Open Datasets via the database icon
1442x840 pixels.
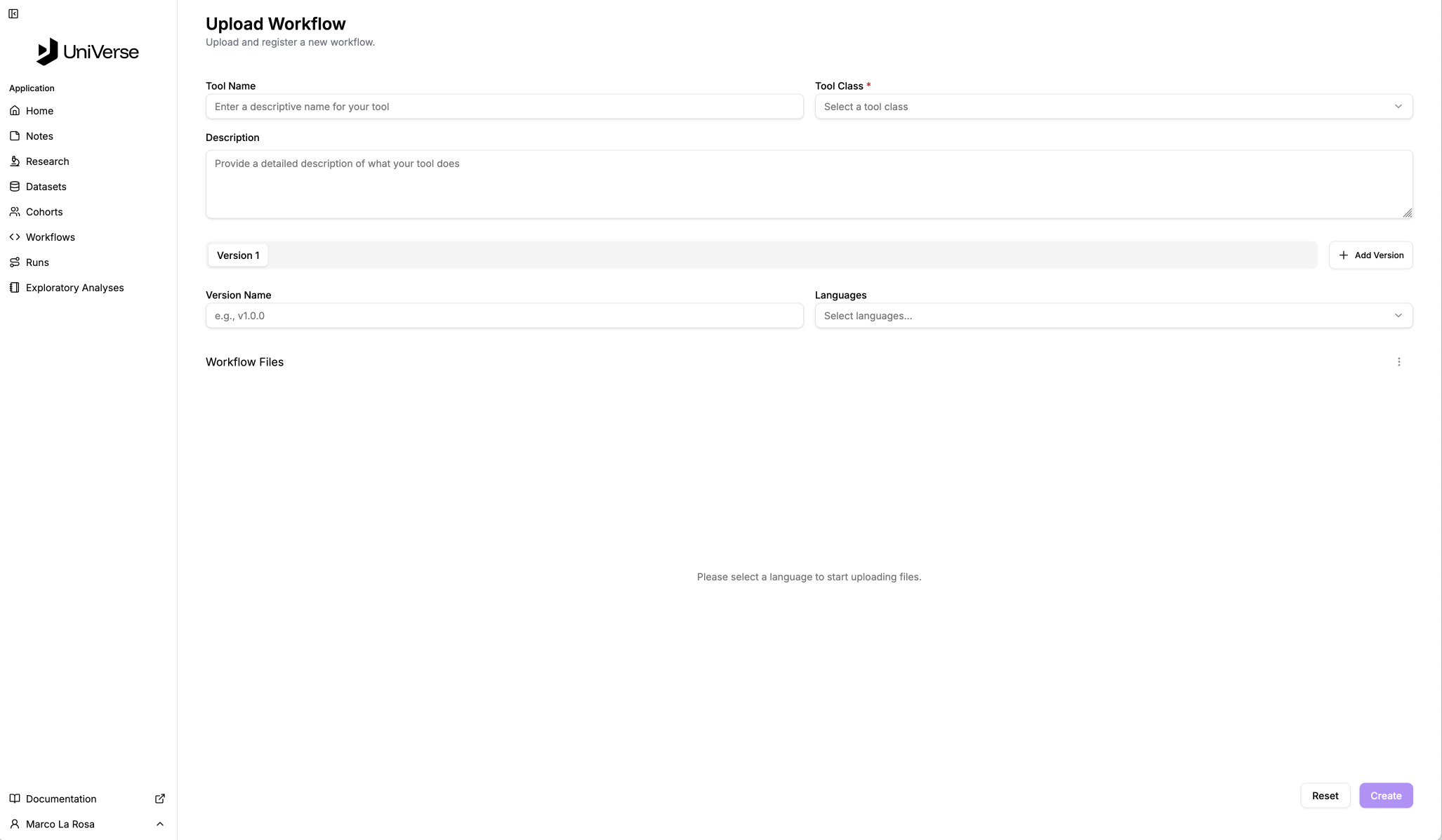point(15,187)
